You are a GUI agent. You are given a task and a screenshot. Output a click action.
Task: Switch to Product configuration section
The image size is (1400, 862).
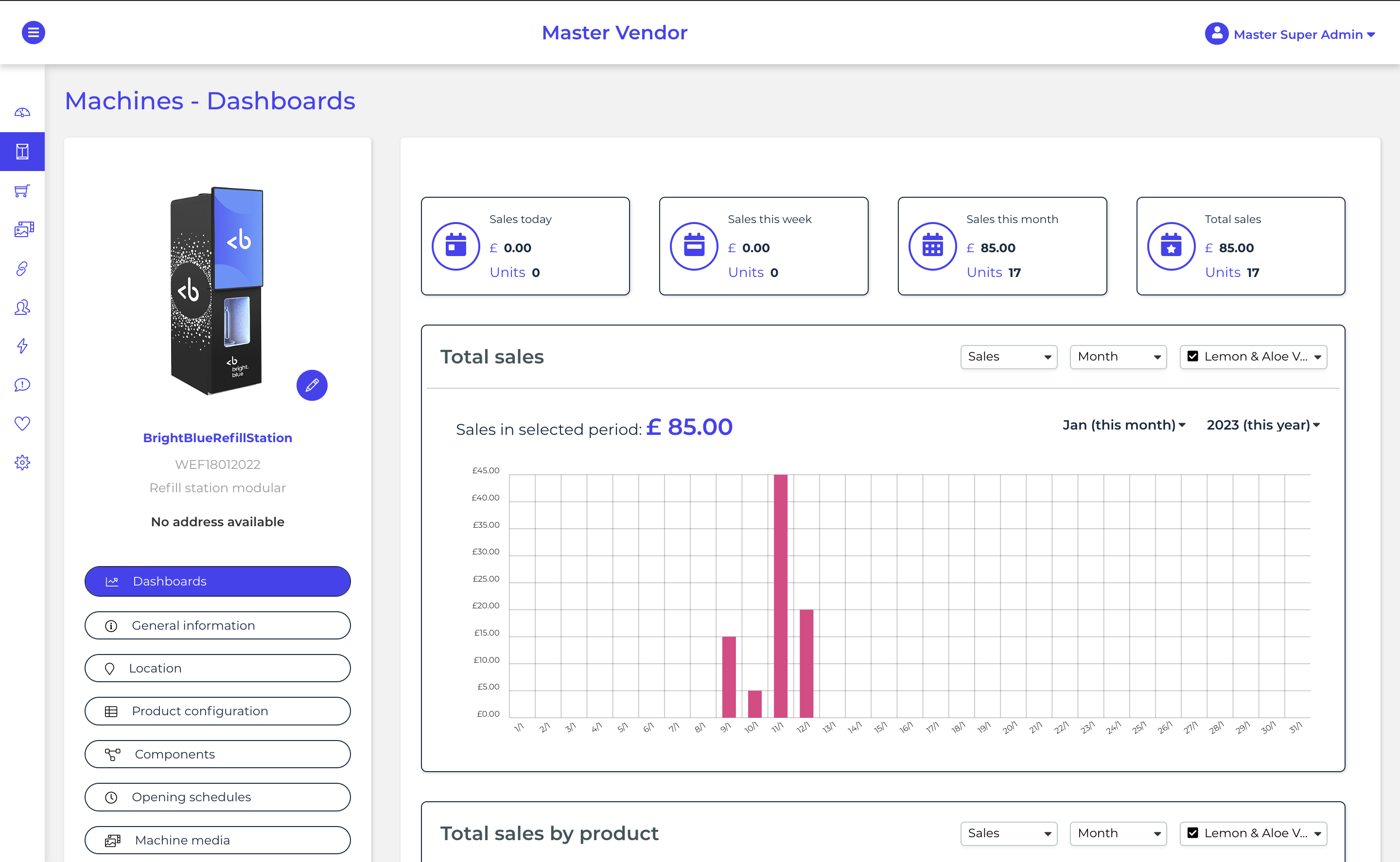point(217,711)
